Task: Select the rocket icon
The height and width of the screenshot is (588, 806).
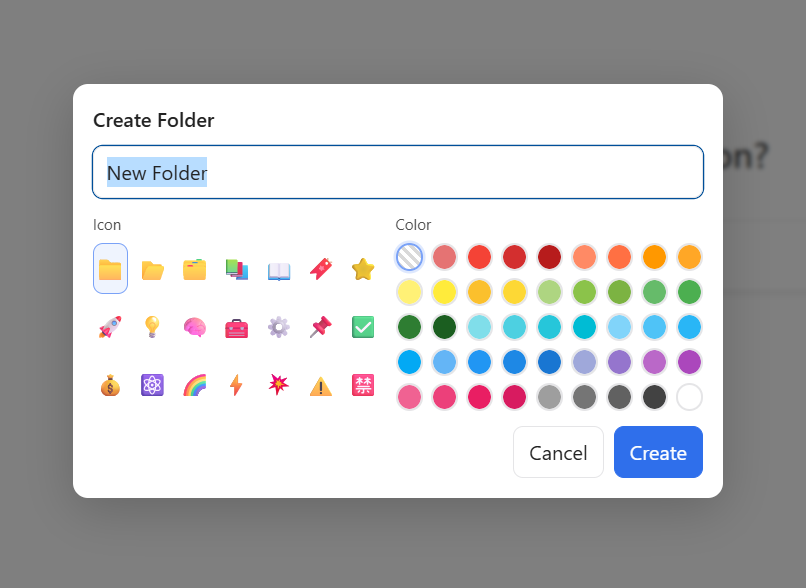Action: [110, 327]
